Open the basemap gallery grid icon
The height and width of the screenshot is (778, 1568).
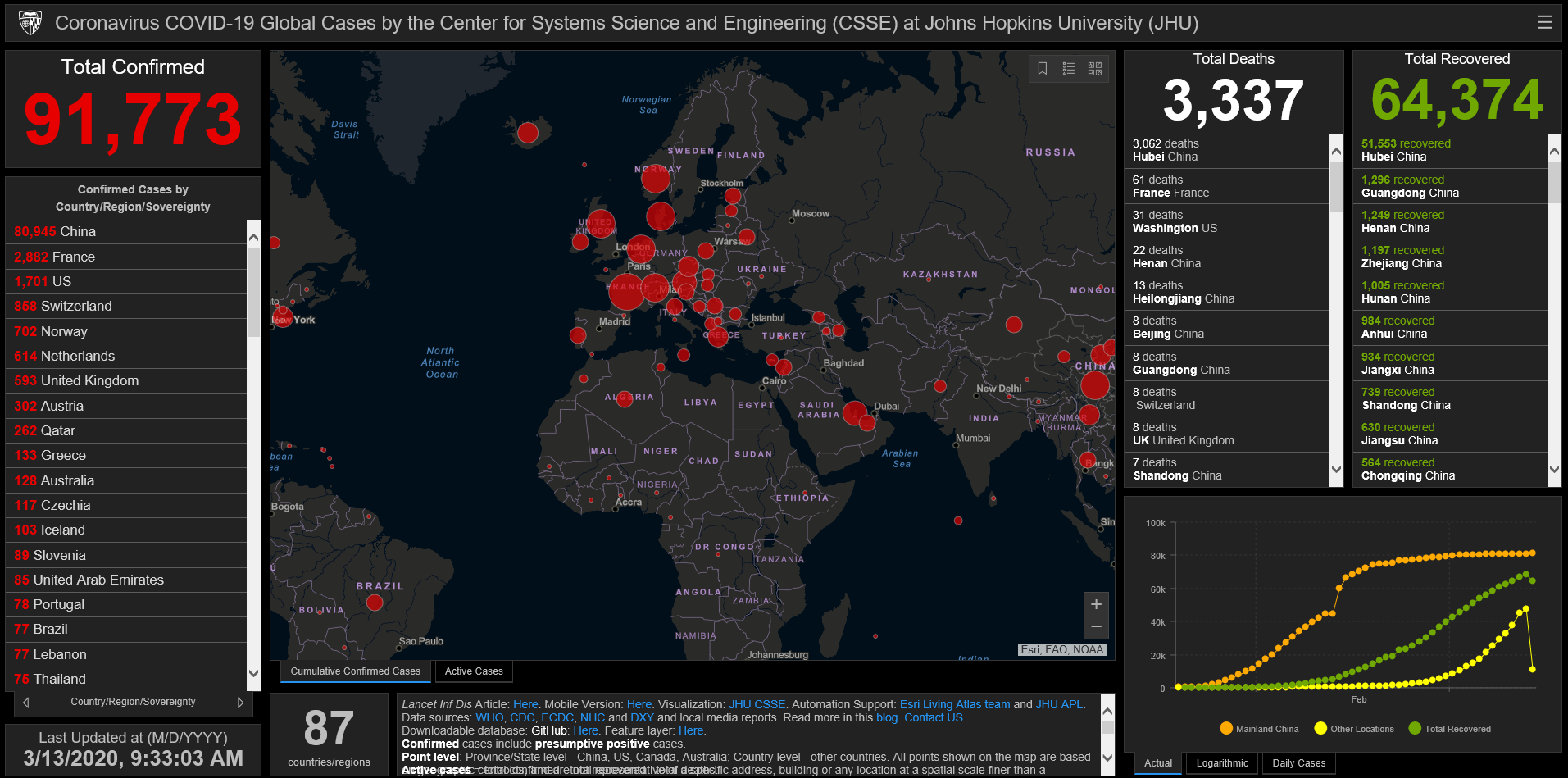tap(1095, 69)
